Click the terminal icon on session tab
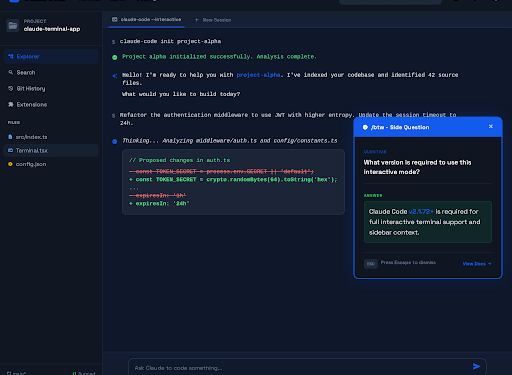 [x=115, y=19]
